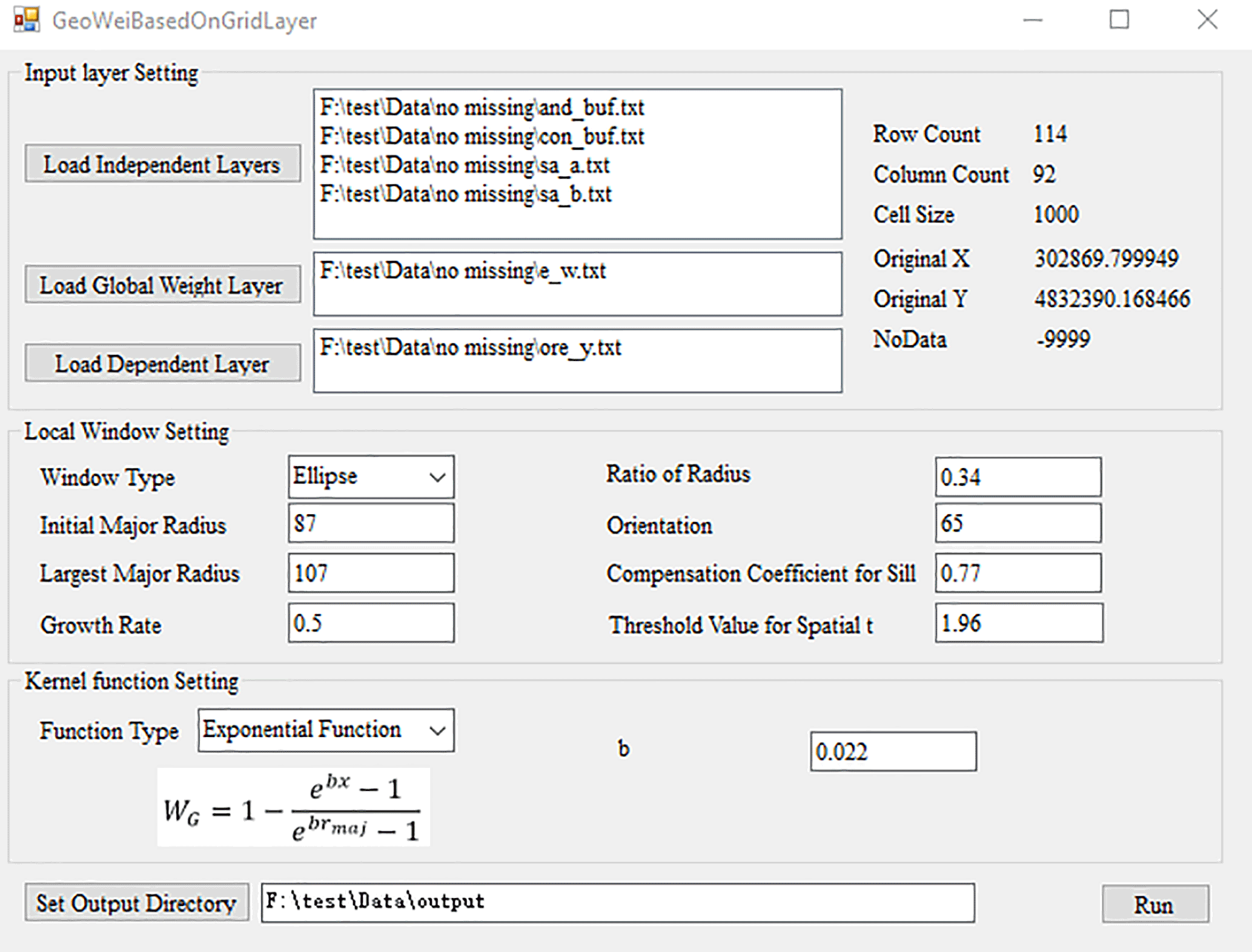The image size is (1252, 952).
Task: Click the Orientation value field
Action: coord(1018,524)
